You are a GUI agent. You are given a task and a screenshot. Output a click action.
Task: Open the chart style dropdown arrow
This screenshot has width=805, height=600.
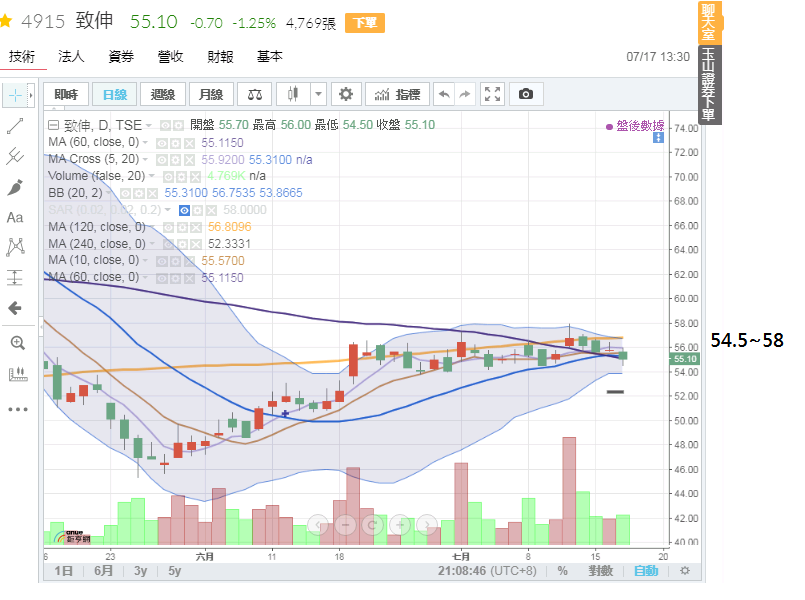(318, 94)
